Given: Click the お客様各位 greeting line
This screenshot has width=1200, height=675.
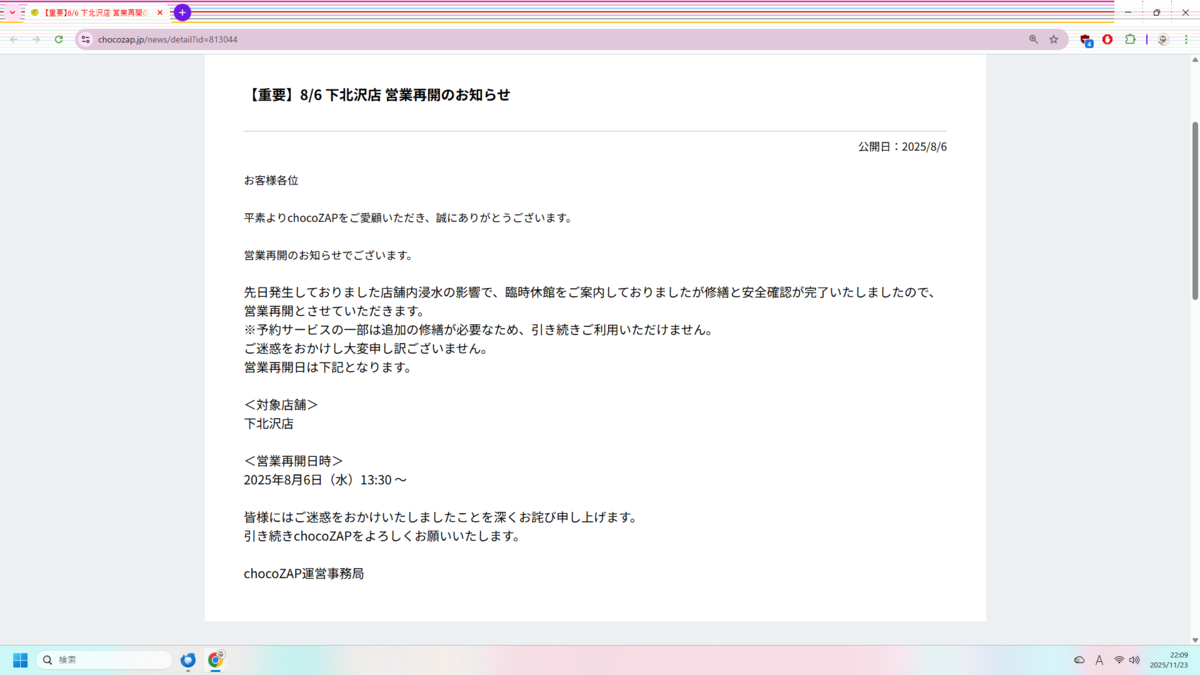Looking at the screenshot, I should tap(271, 181).
